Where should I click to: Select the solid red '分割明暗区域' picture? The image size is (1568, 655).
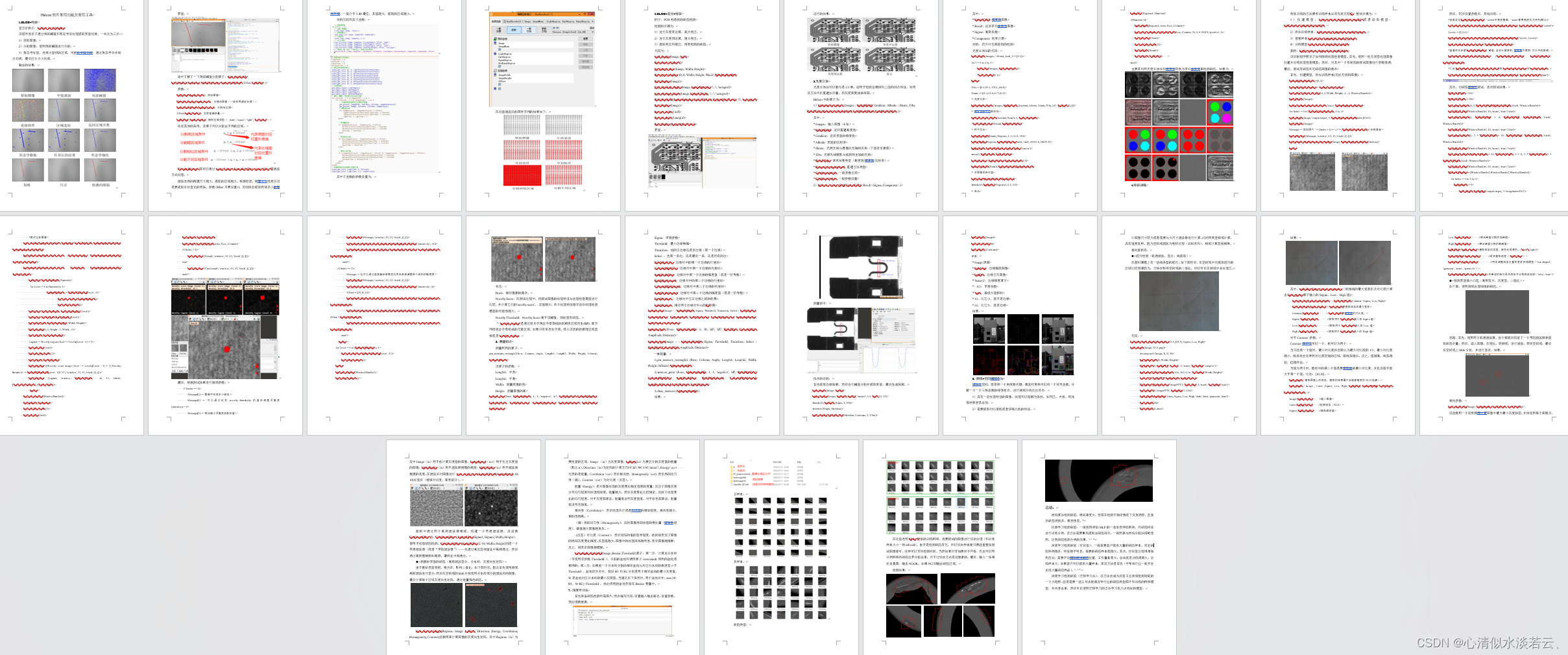[x=523, y=175]
